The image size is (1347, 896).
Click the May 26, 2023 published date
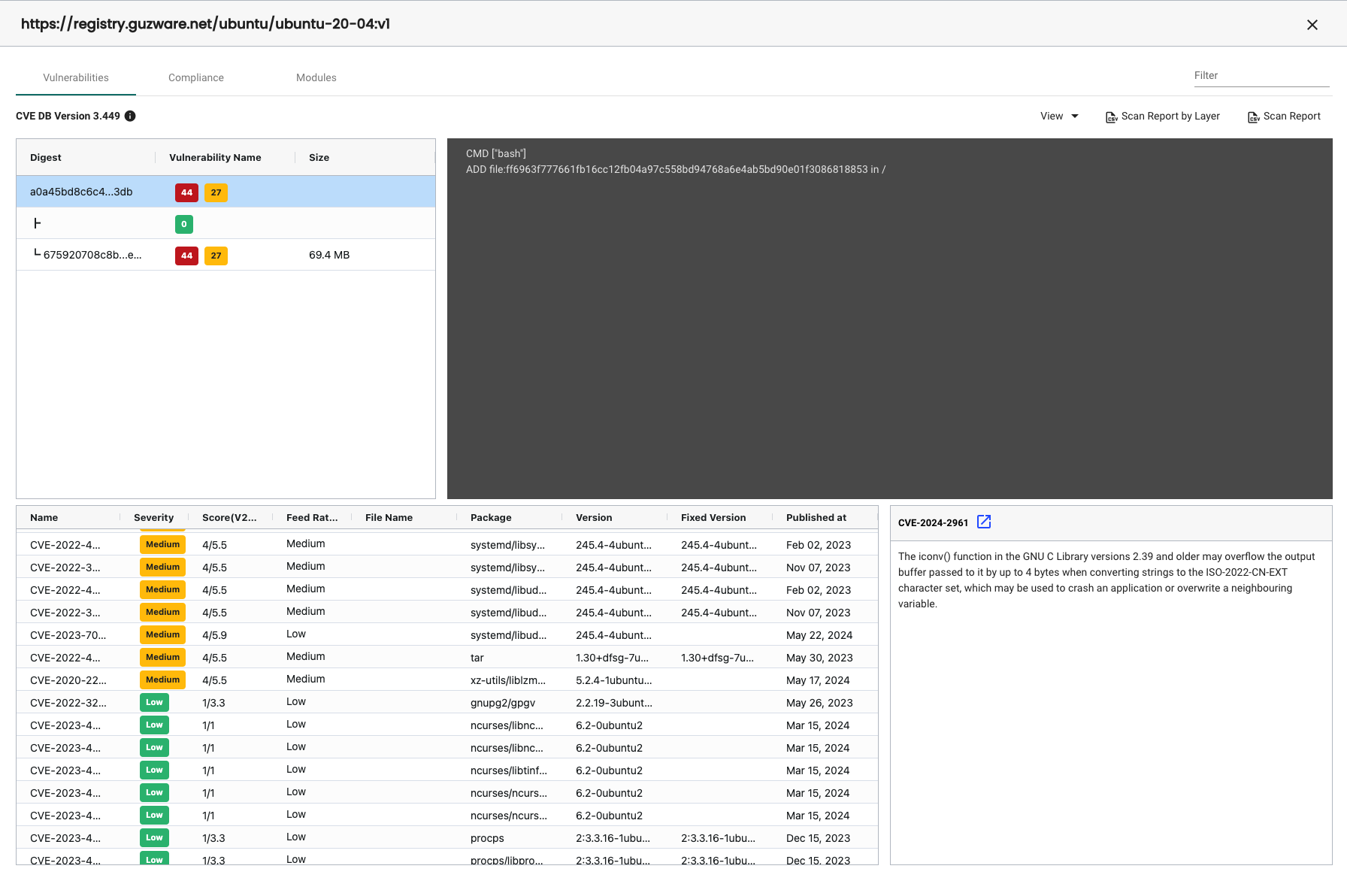point(819,703)
